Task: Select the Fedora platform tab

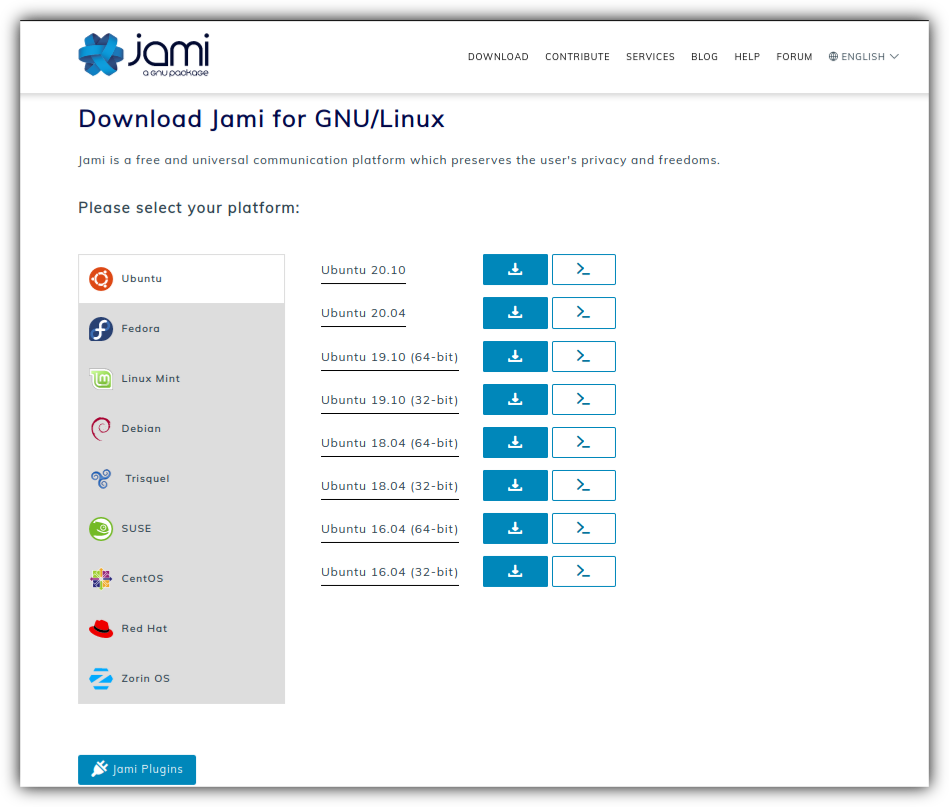Action: coord(182,329)
